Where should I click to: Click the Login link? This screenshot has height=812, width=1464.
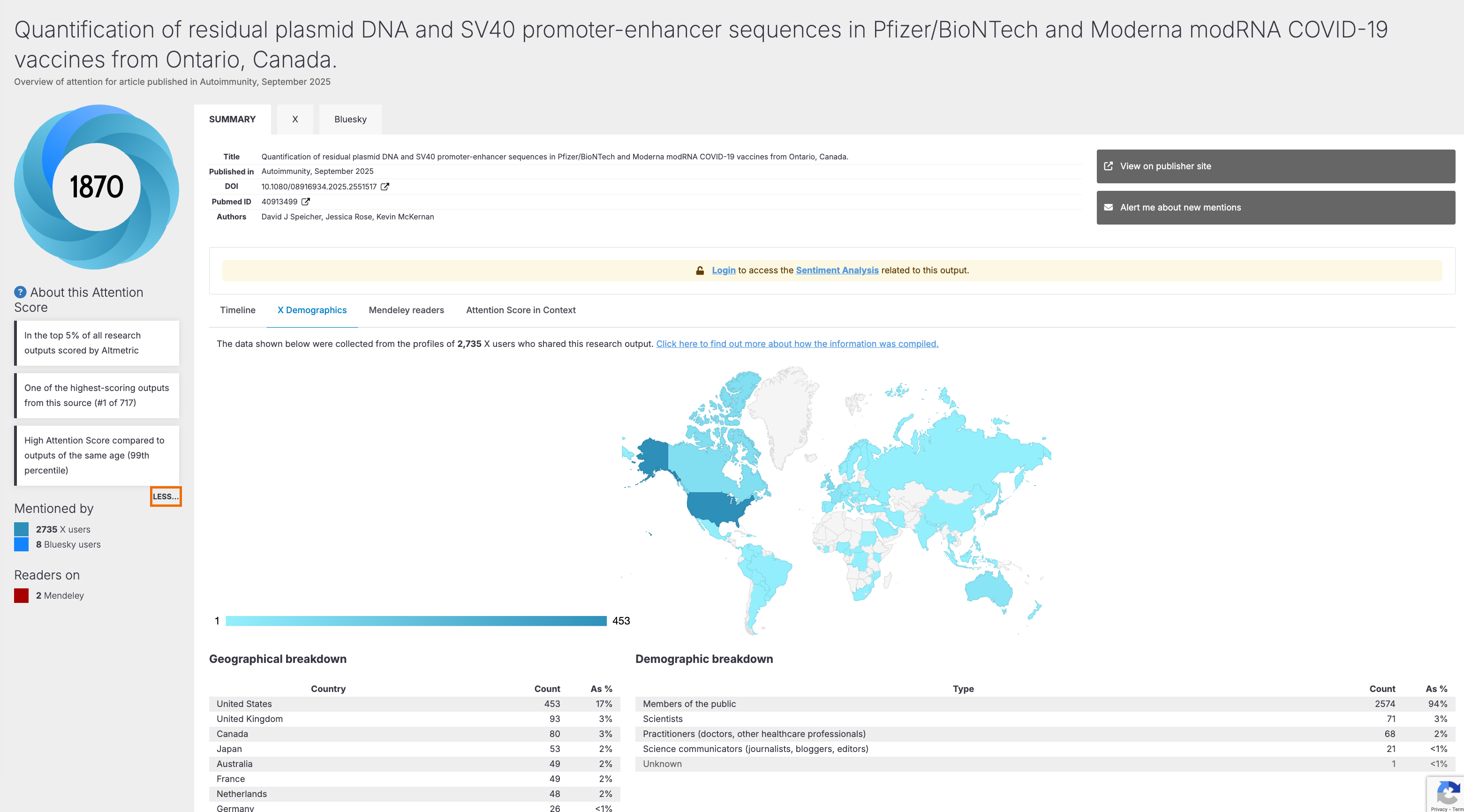724,271
